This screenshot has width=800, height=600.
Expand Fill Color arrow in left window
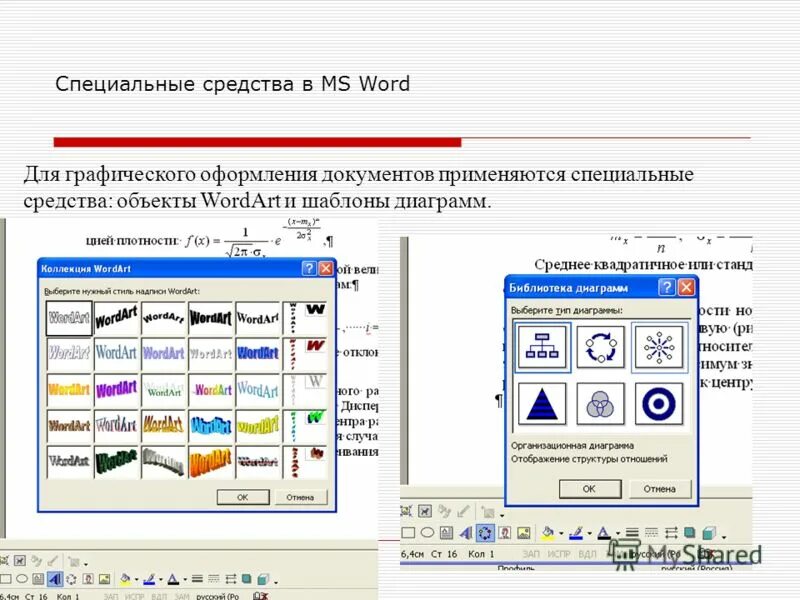(136, 580)
